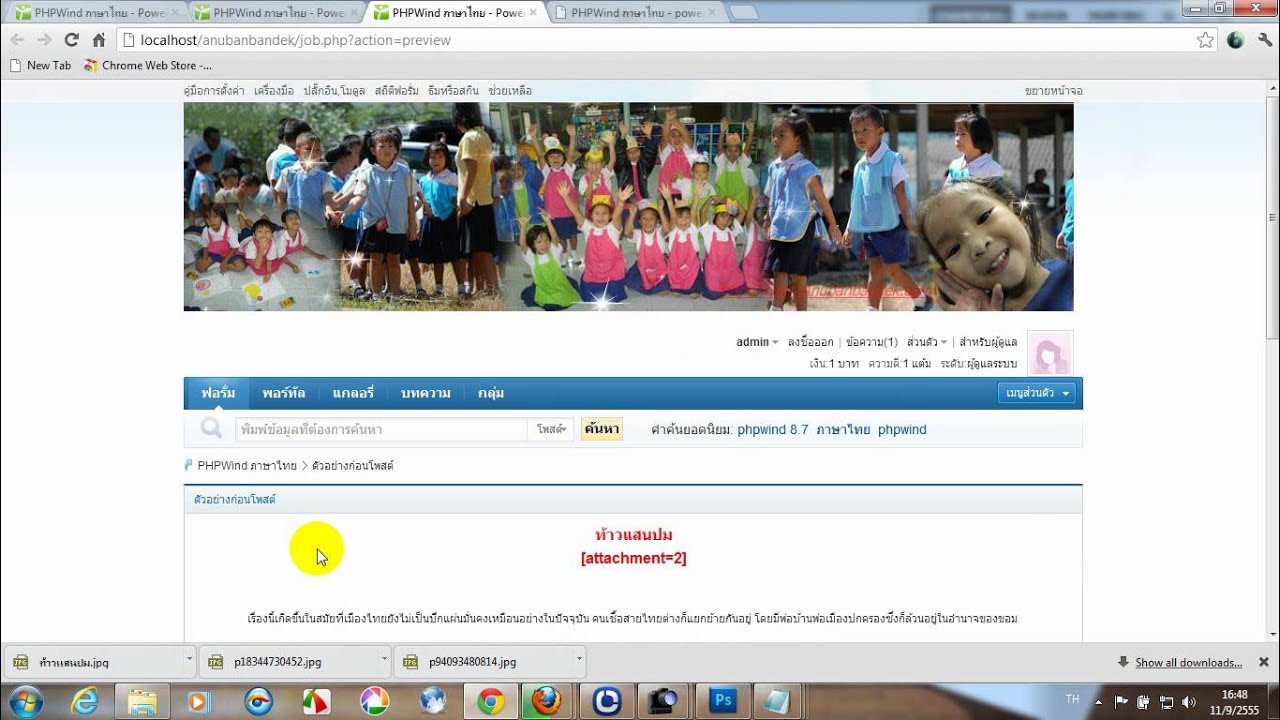This screenshot has height=720, width=1280.
Task: Switch to Firefox on the taskbar
Action: [x=547, y=701]
